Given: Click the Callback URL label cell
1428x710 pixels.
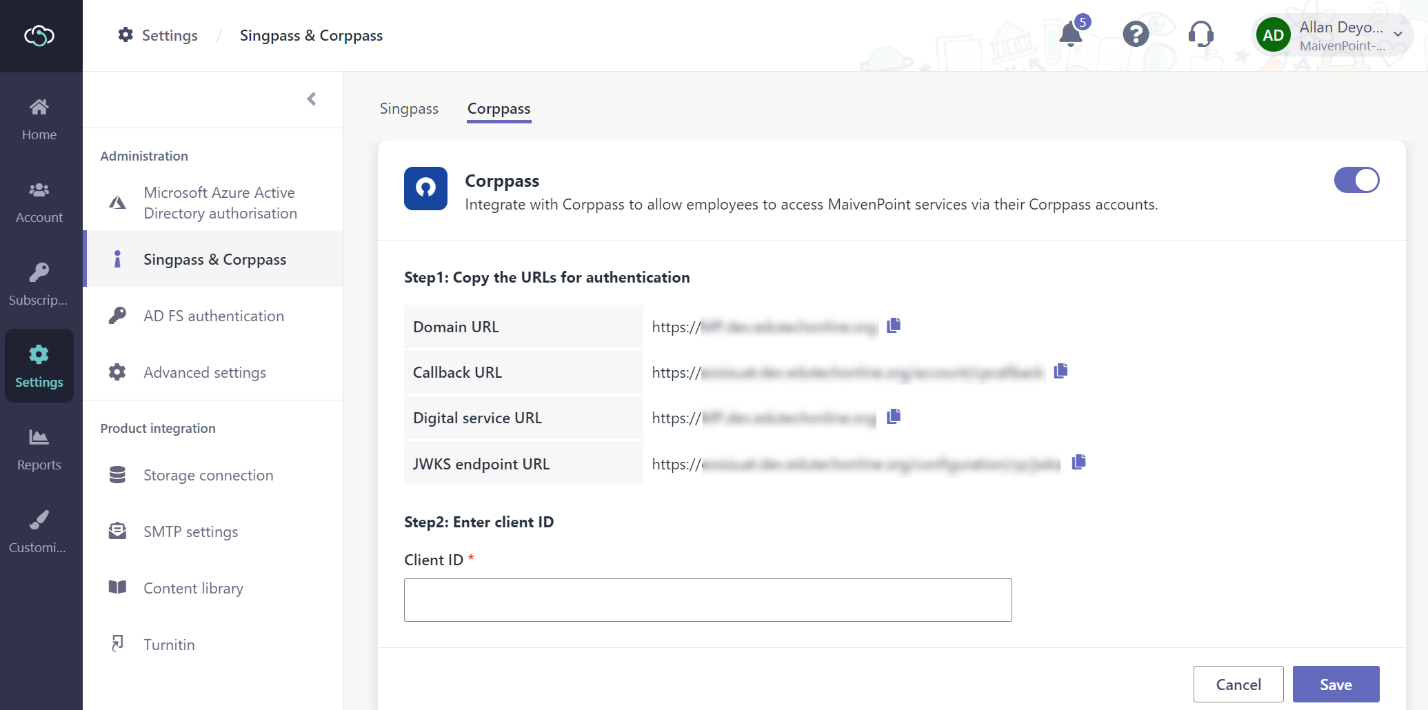Looking at the screenshot, I should click(x=523, y=372).
